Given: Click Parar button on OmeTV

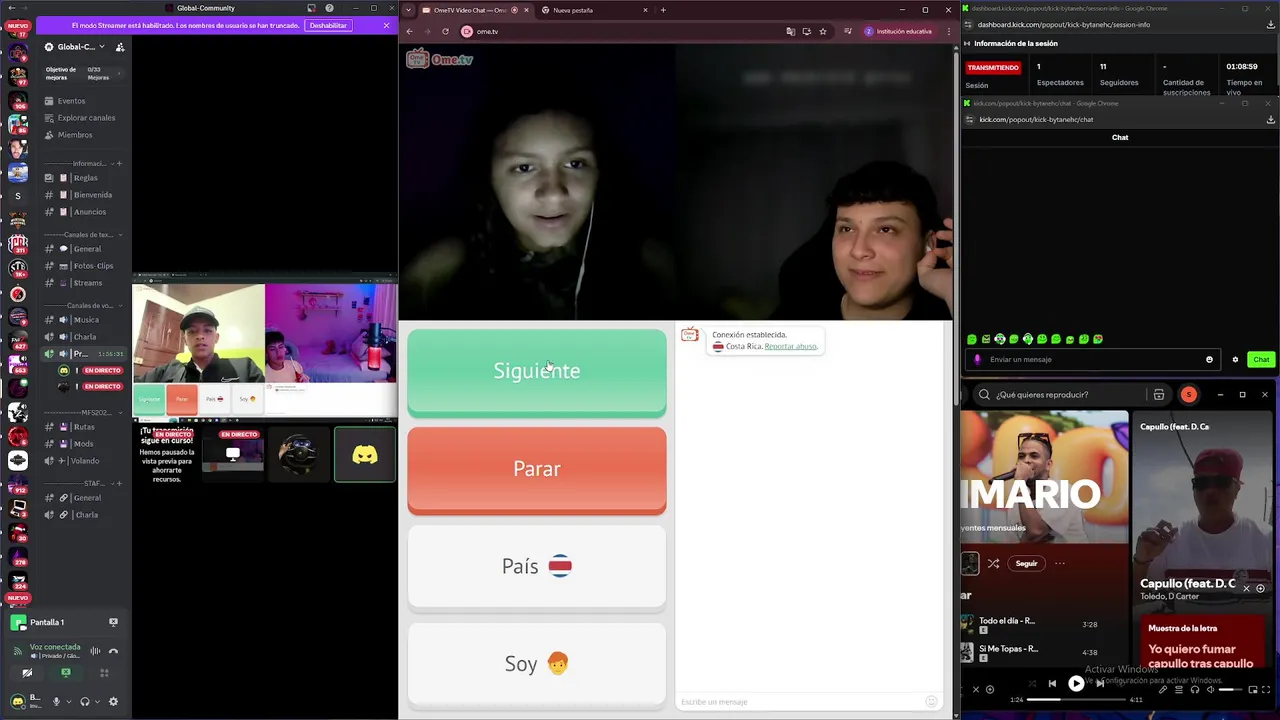Looking at the screenshot, I should [x=537, y=469].
